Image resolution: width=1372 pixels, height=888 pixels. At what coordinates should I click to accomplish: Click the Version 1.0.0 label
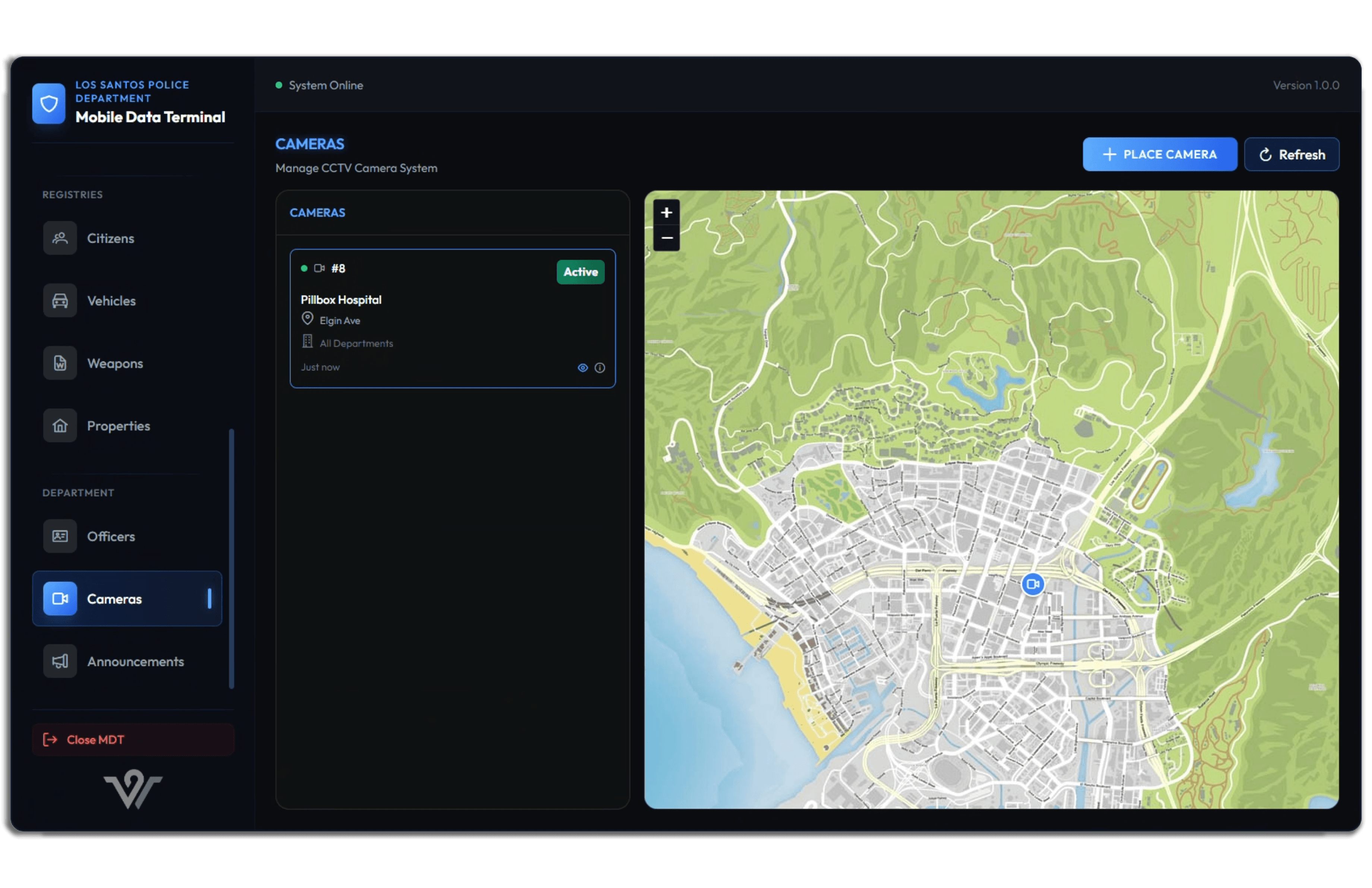1306,85
